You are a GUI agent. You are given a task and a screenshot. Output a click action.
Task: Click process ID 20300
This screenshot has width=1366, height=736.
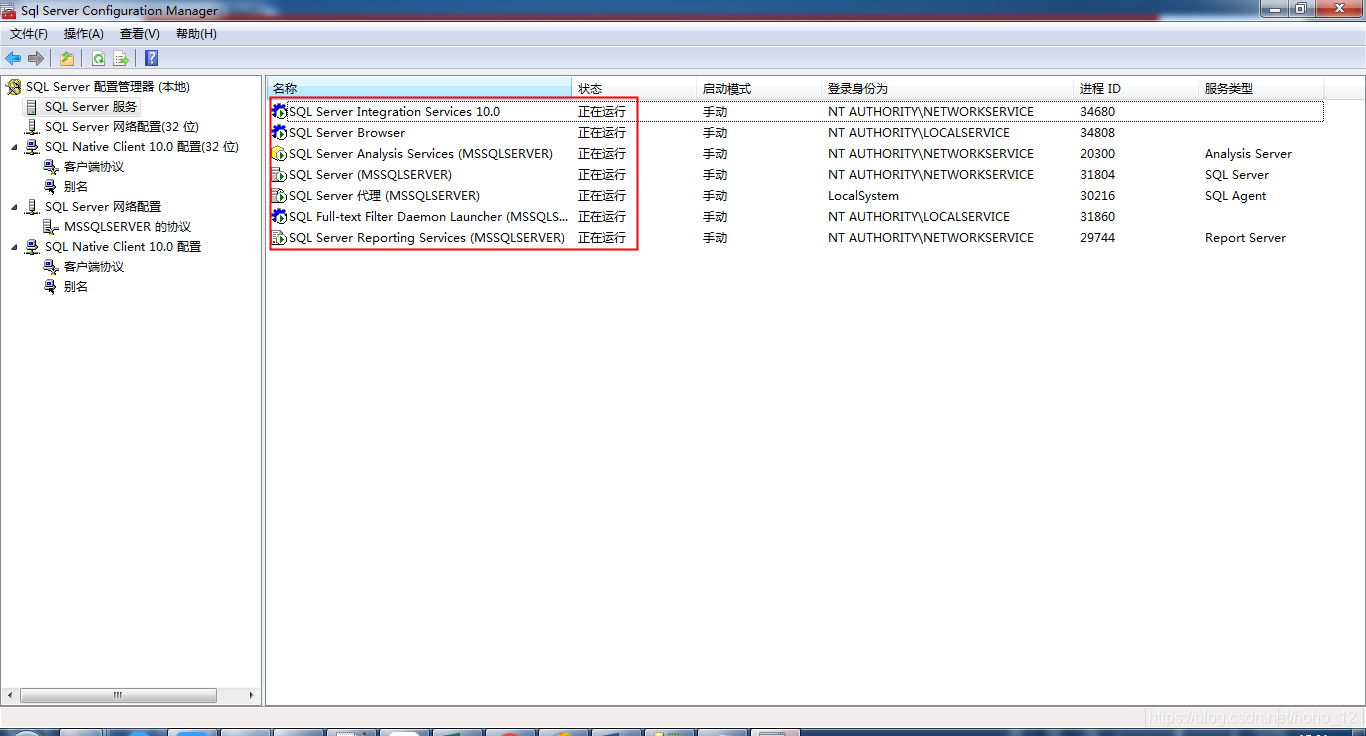pos(1097,154)
